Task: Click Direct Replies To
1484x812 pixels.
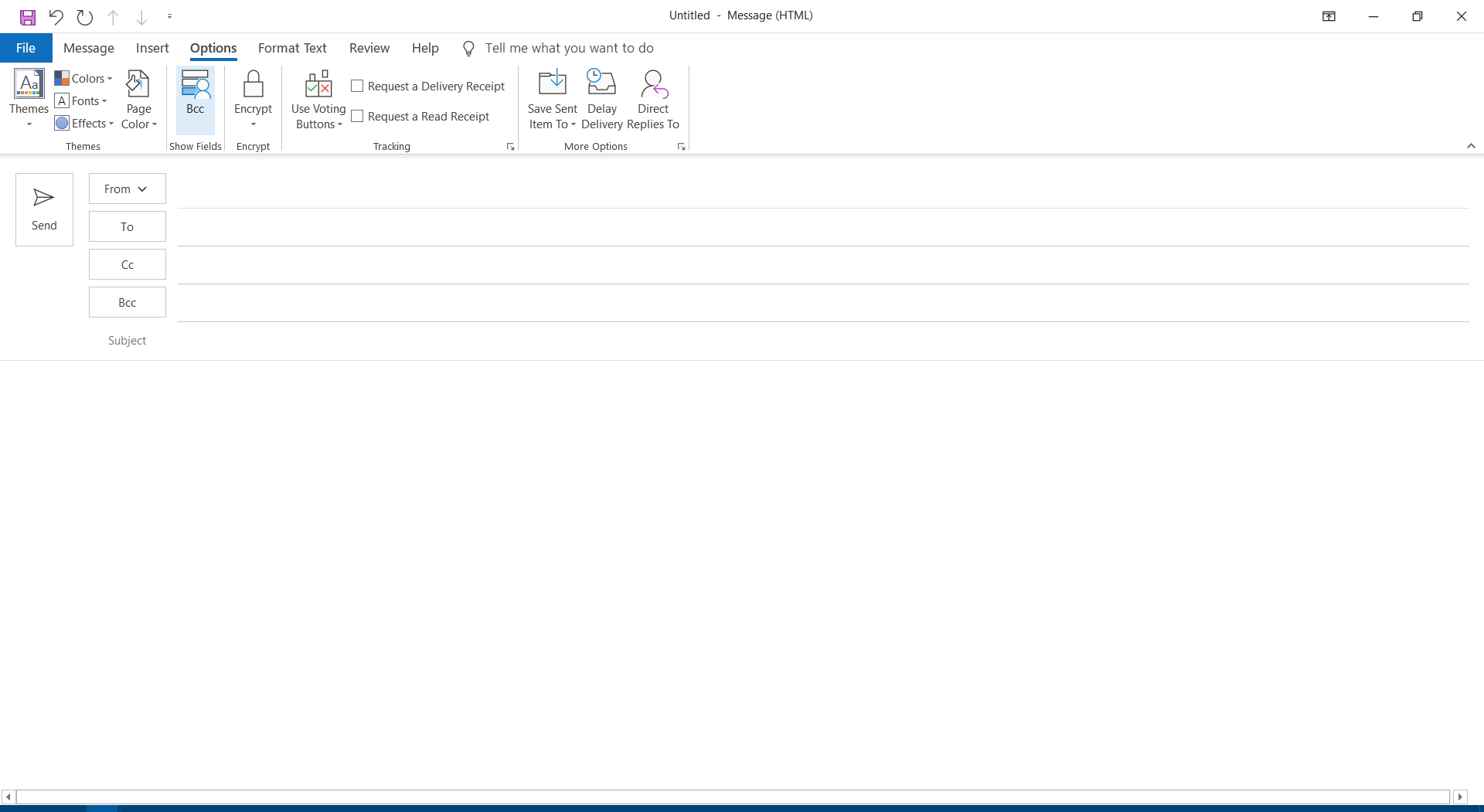Action: [x=653, y=99]
